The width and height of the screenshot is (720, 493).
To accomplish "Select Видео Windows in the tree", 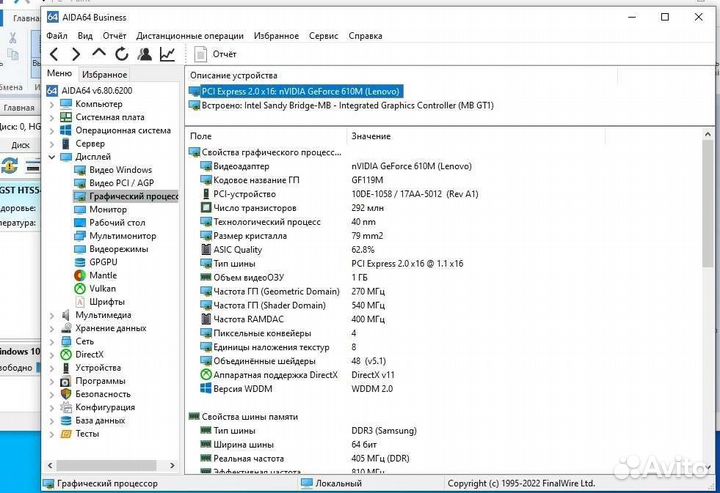I will [120, 170].
